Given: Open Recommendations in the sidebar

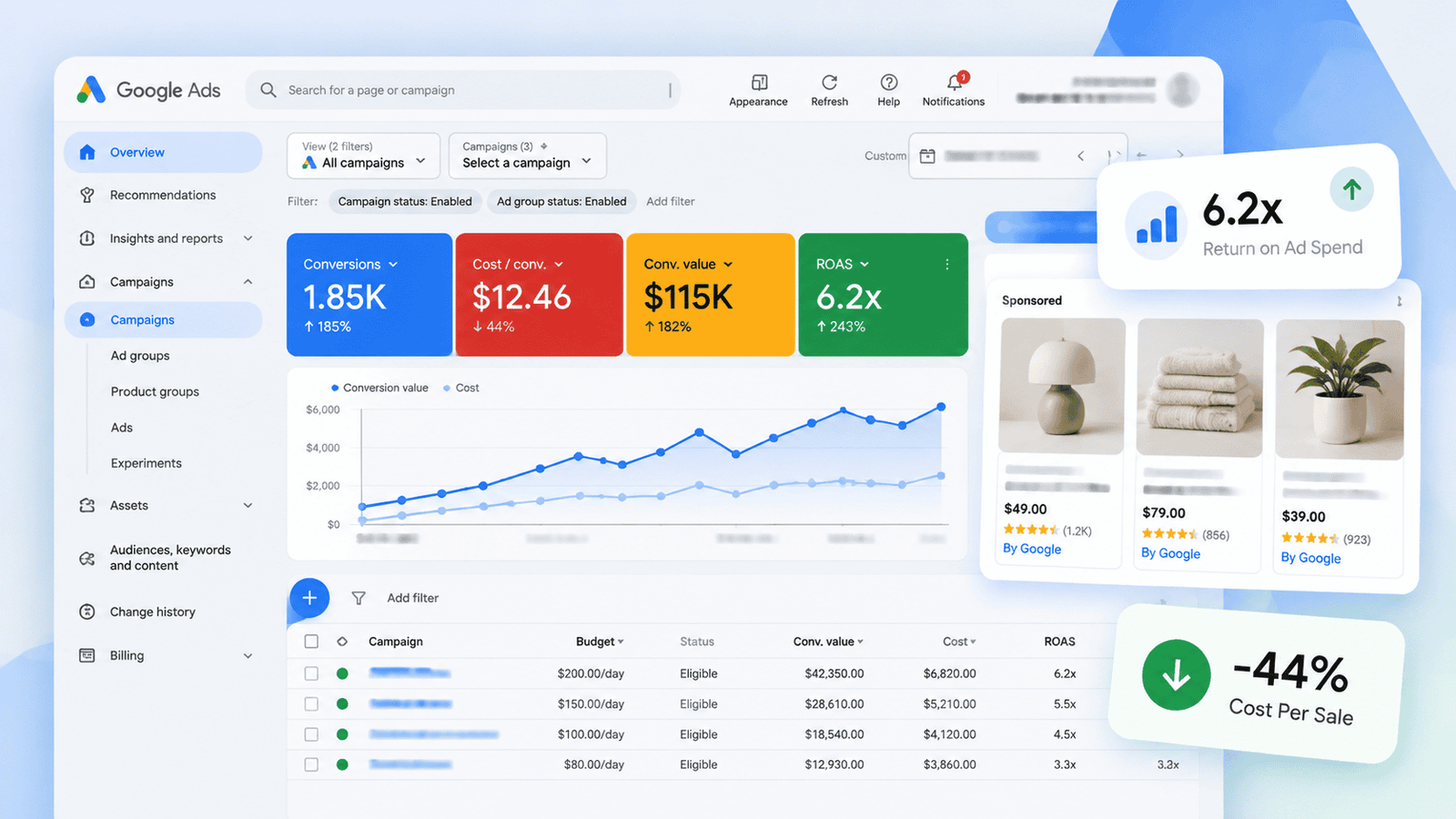Looking at the screenshot, I should [x=163, y=195].
